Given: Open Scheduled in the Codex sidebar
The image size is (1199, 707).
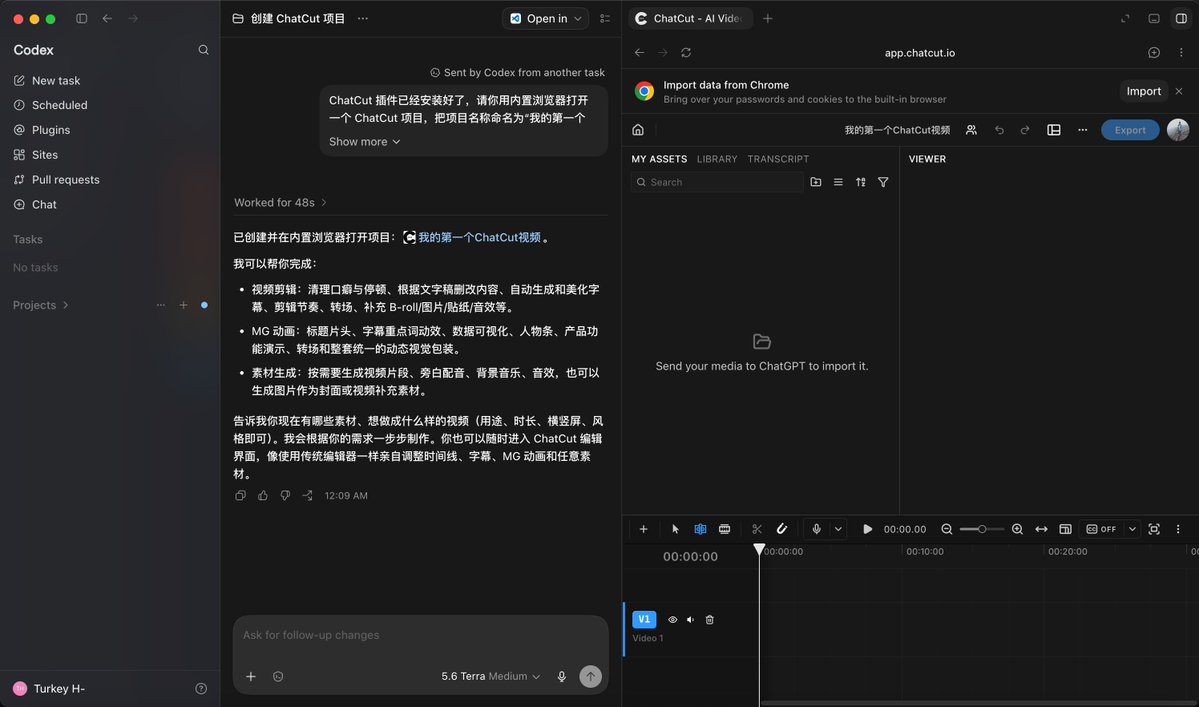Looking at the screenshot, I should [60, 105].
